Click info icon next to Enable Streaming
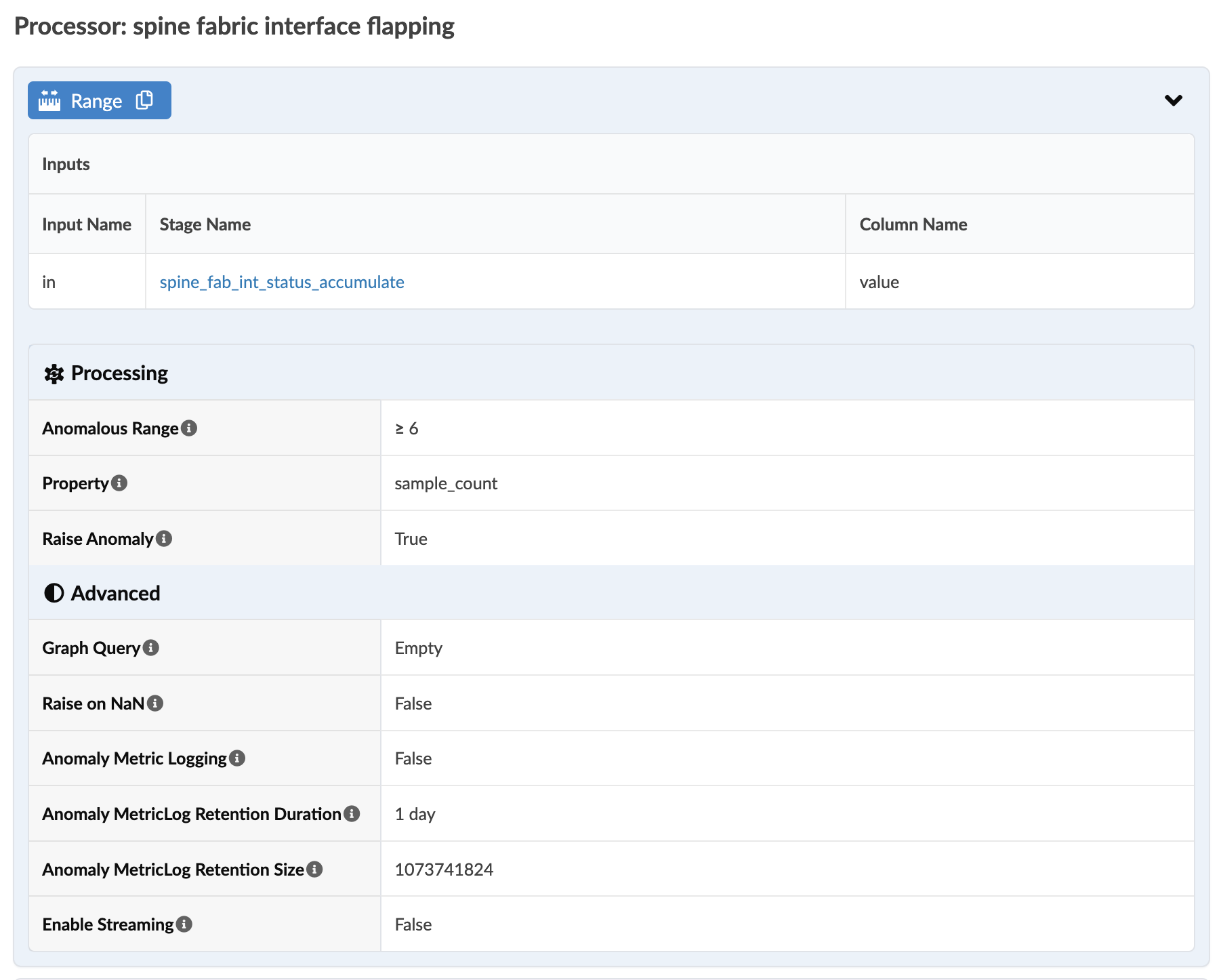 (x=184, y=924)
